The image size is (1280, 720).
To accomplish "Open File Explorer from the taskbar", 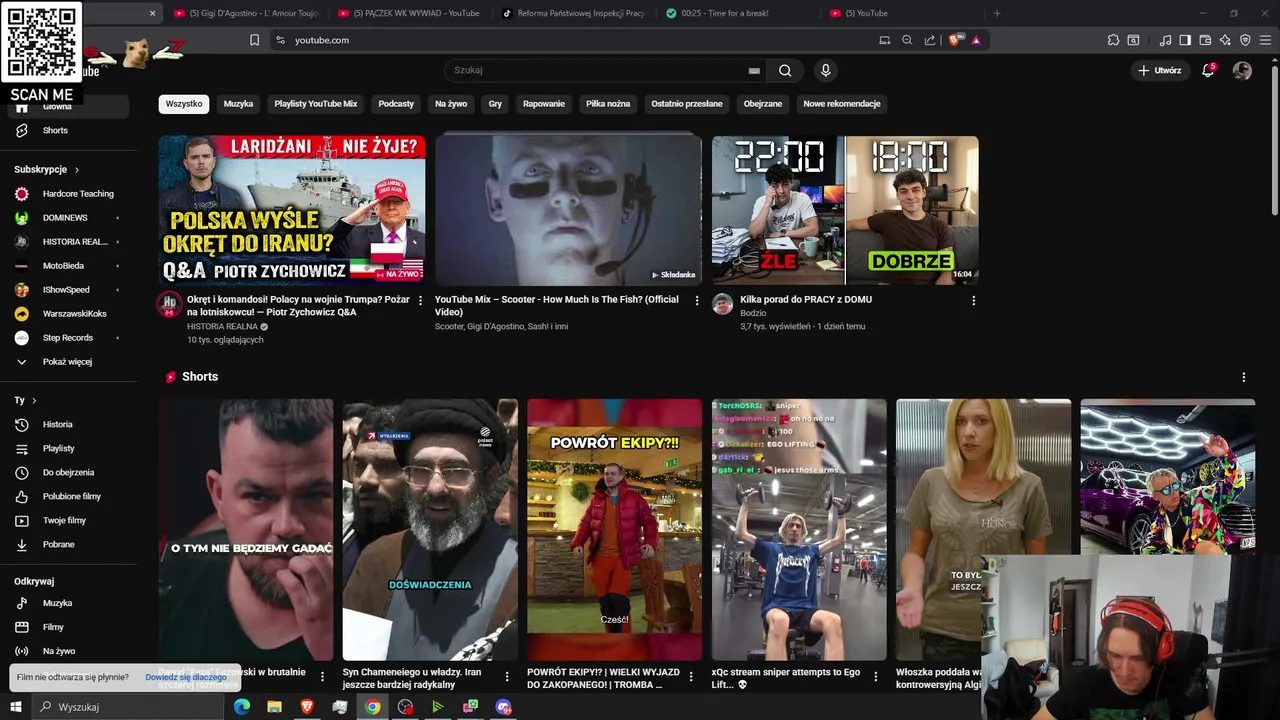I will 274,707.
